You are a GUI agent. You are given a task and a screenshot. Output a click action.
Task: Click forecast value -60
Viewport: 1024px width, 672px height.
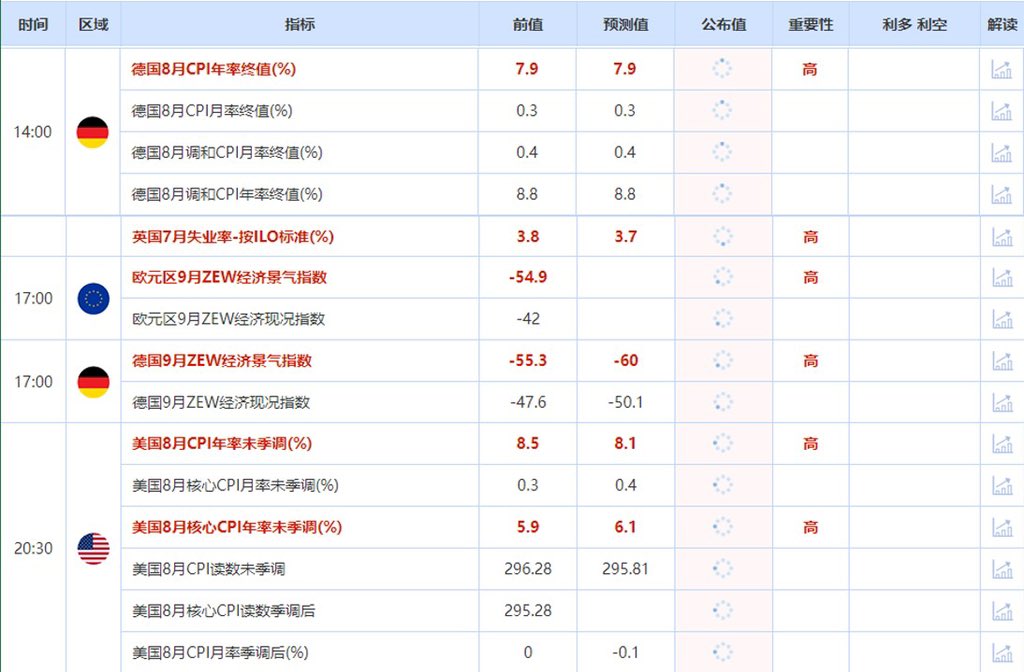click(x=626, y=360)
